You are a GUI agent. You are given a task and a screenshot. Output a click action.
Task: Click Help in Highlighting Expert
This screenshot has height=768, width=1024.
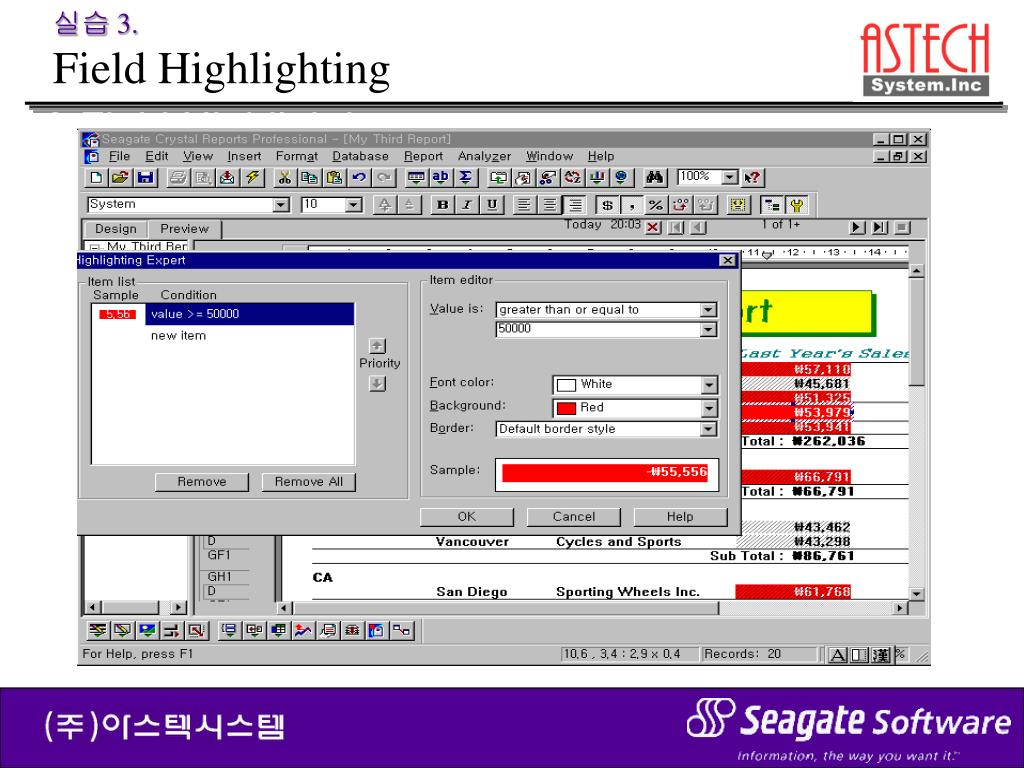[680, 517]
